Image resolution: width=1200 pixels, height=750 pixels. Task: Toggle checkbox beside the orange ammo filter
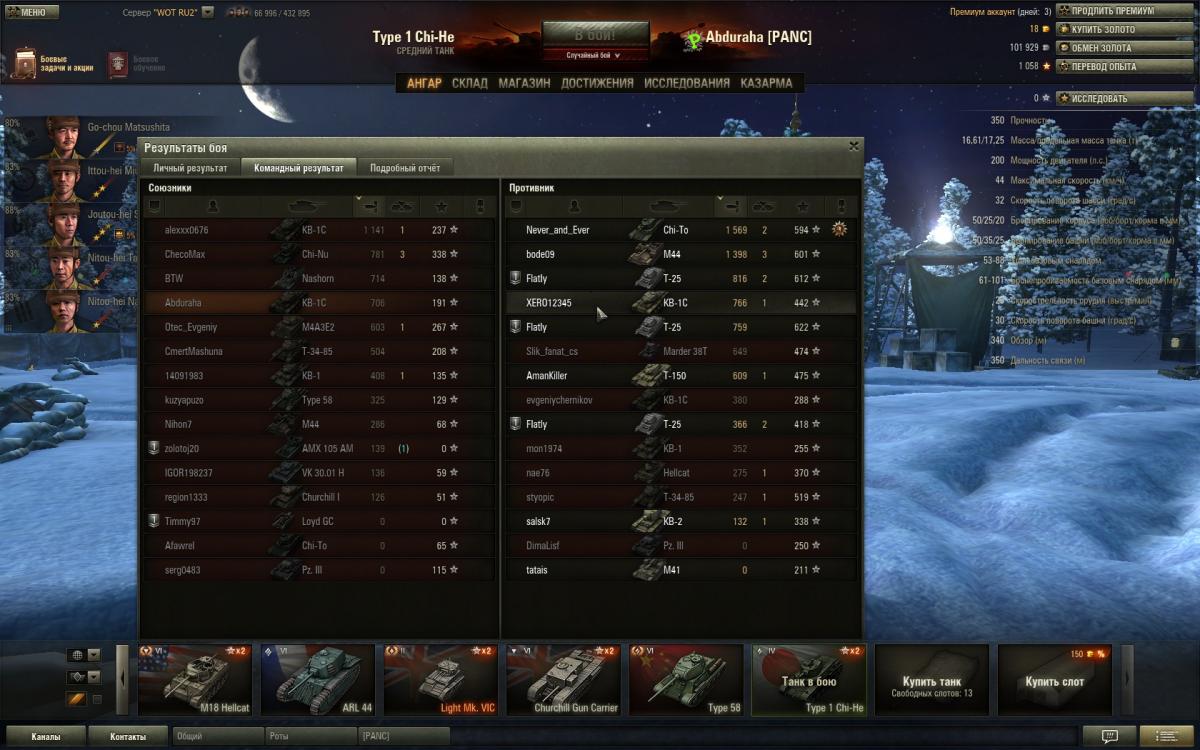97,699
